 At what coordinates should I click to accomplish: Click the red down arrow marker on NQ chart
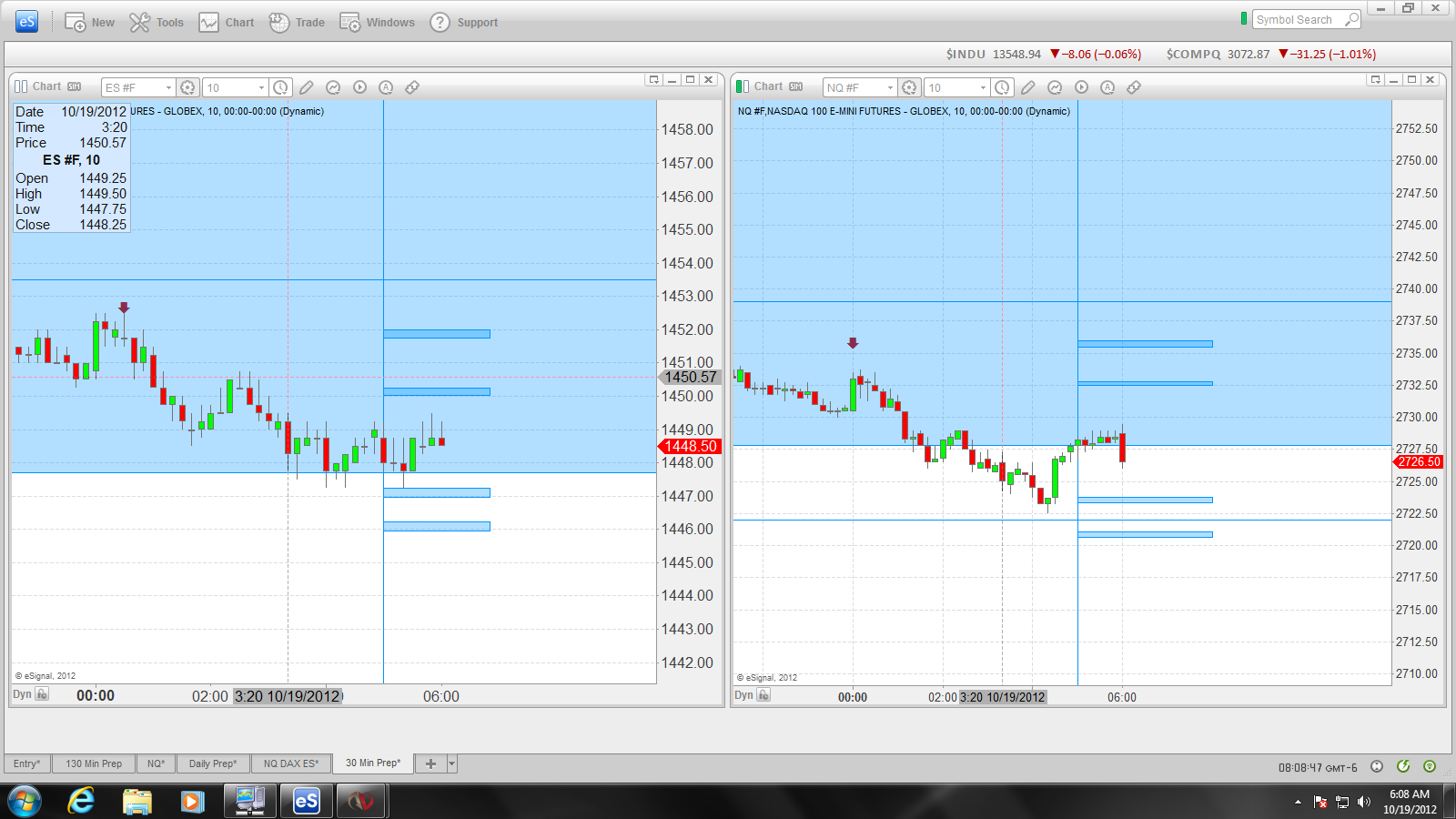pyautogui.click(x=853, y=343)
